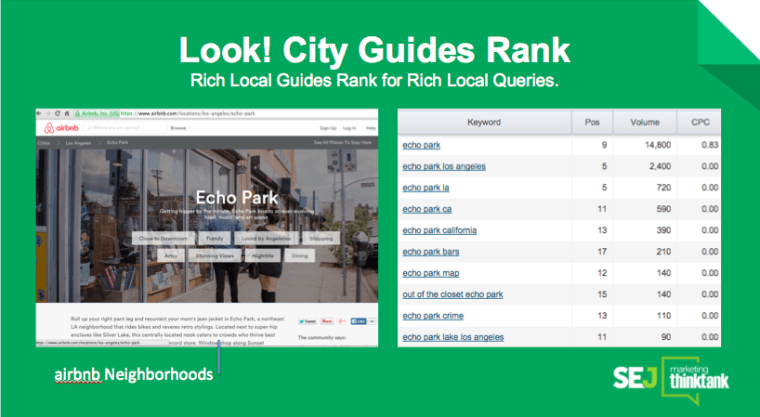Click the Echo Park breadcrumb
This screenshot has height=417, width=760.
pos(118,143)
